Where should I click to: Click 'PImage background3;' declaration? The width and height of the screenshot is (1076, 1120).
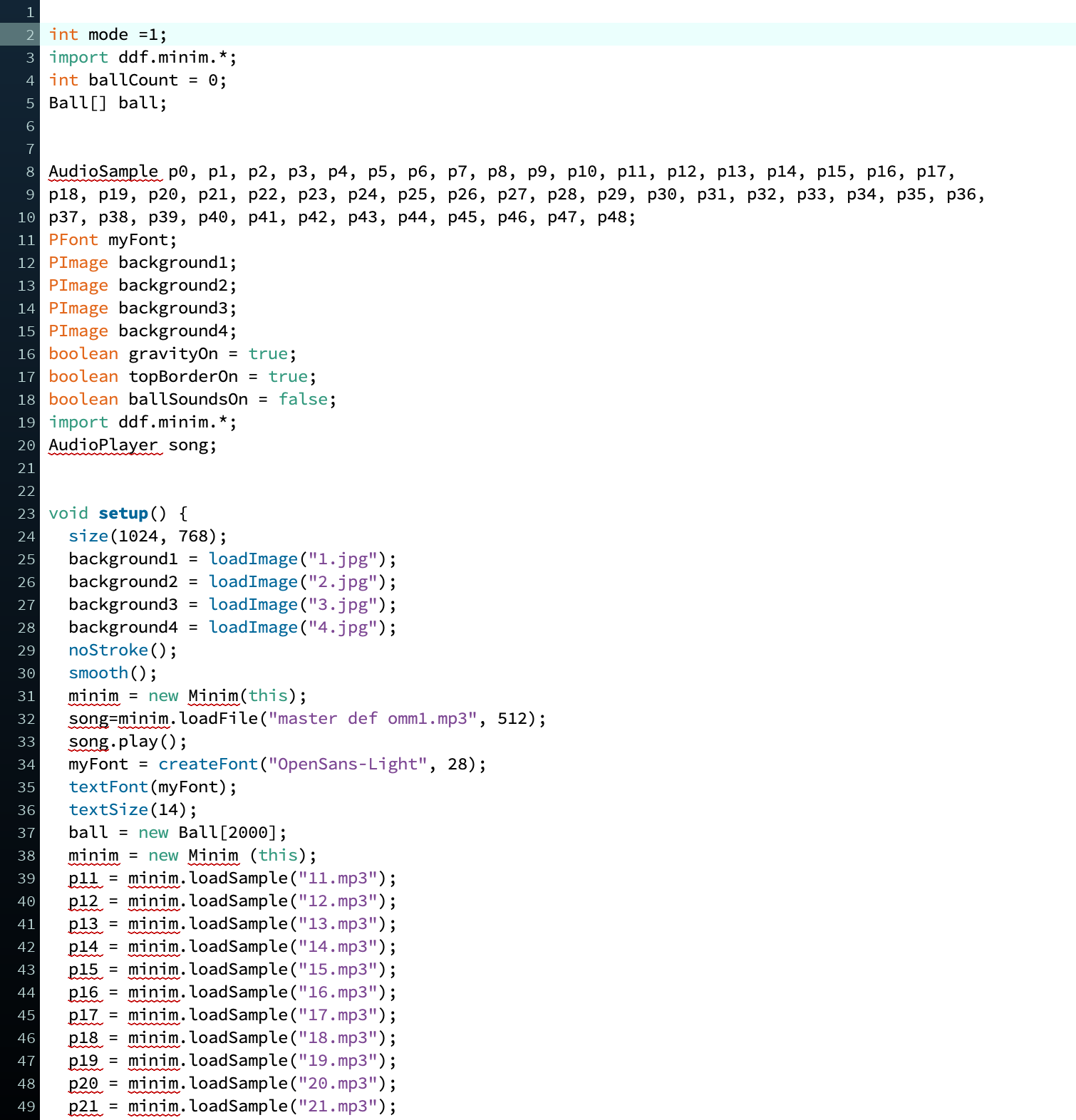pos(143,308)
